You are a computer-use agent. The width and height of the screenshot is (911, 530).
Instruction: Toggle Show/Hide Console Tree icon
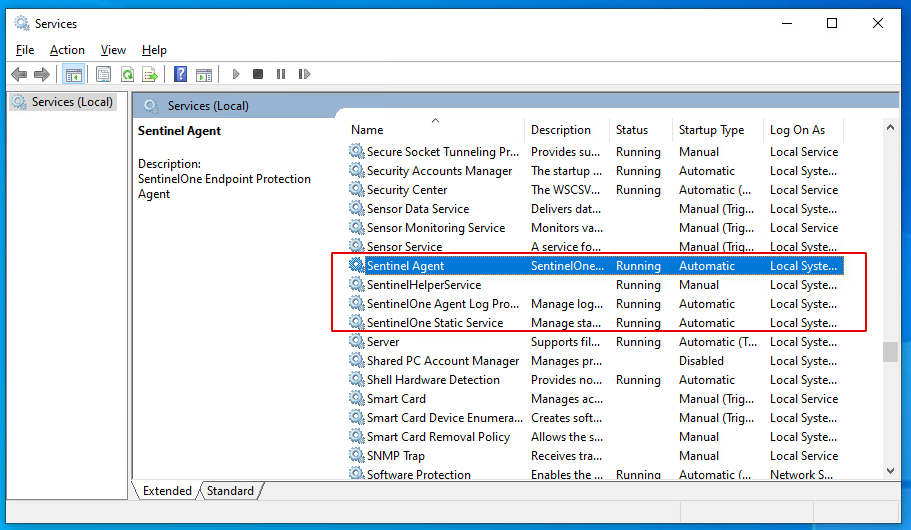coord(74,74)
